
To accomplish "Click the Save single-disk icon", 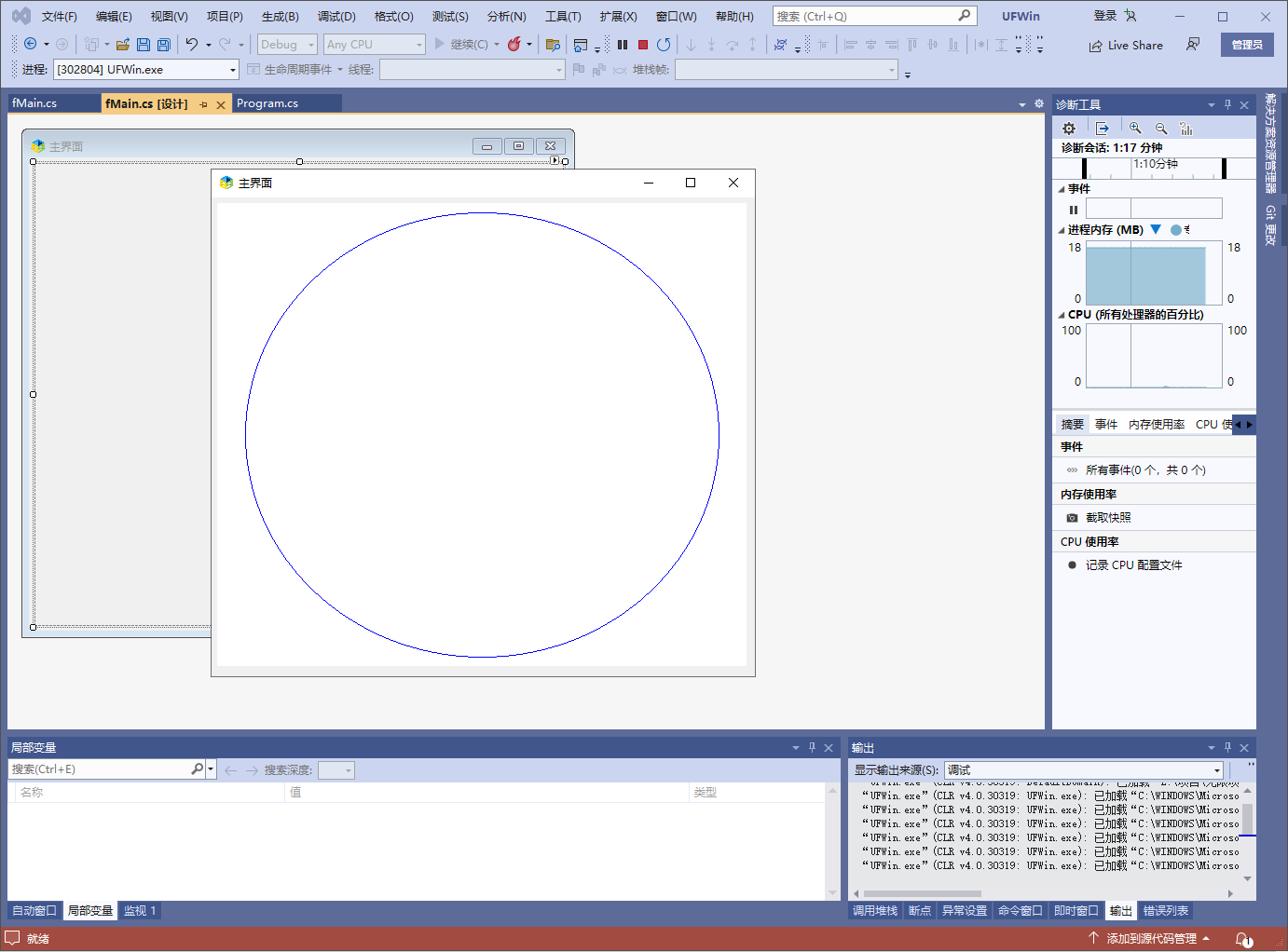I will click(x=144, y=44).
